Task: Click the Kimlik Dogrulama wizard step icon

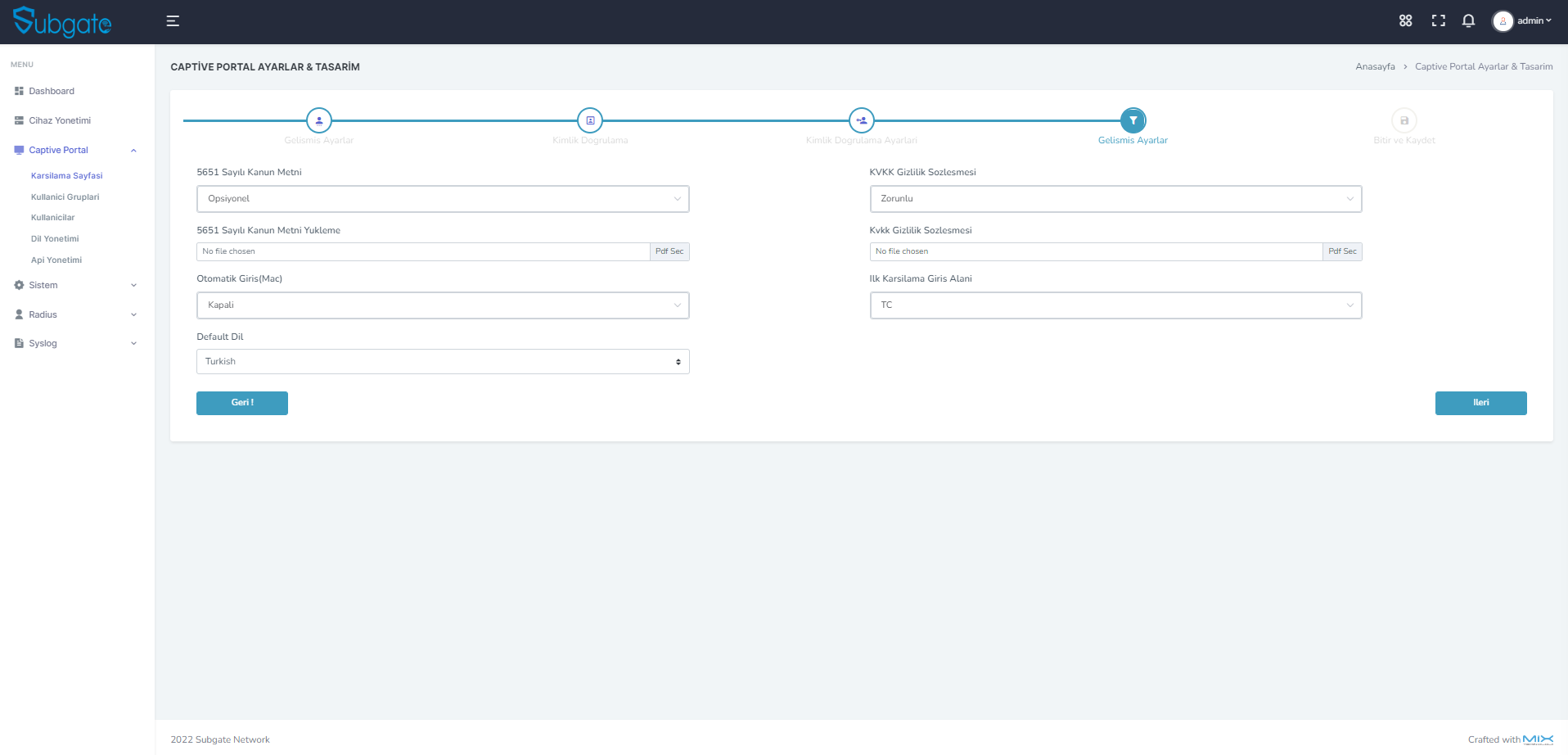Action: (x=590, y=120)
